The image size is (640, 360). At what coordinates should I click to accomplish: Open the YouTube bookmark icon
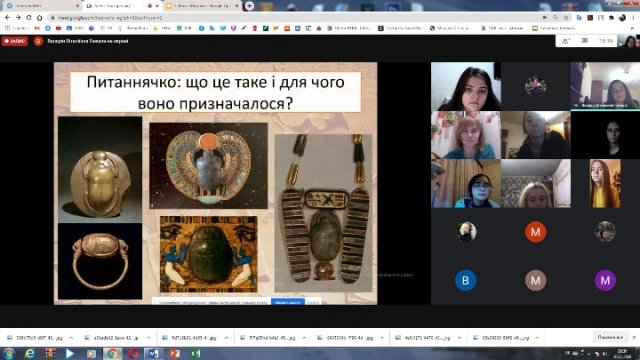tap(58, 28)
